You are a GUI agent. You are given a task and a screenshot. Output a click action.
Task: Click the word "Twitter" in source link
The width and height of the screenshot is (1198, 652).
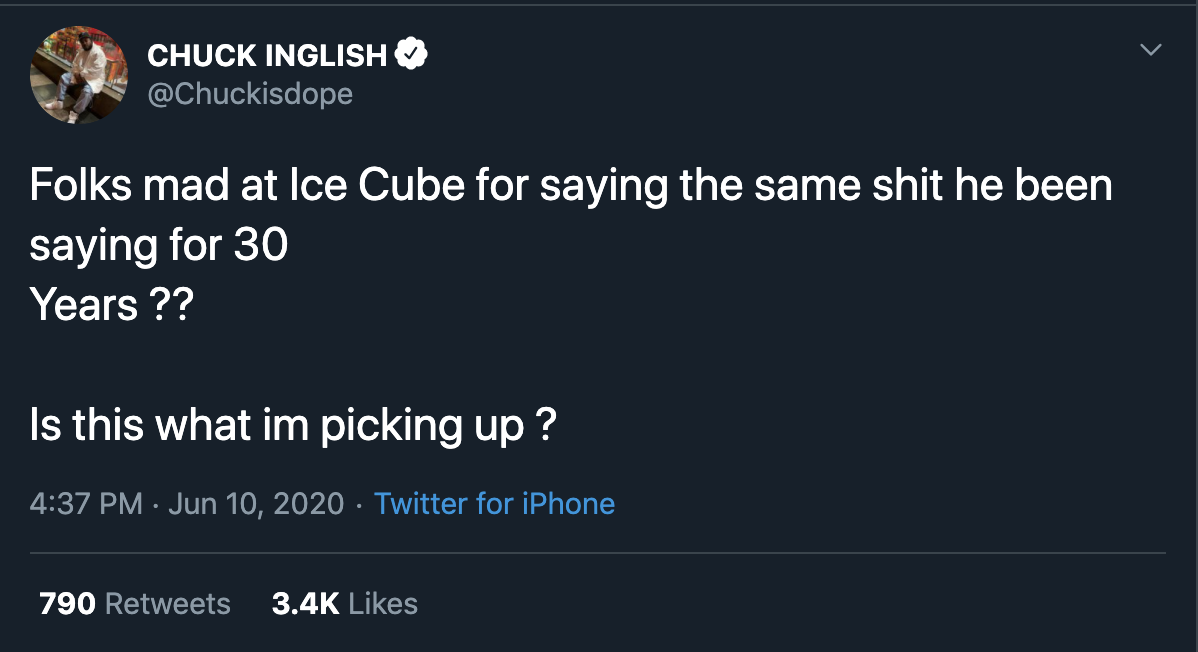point(420,503)
